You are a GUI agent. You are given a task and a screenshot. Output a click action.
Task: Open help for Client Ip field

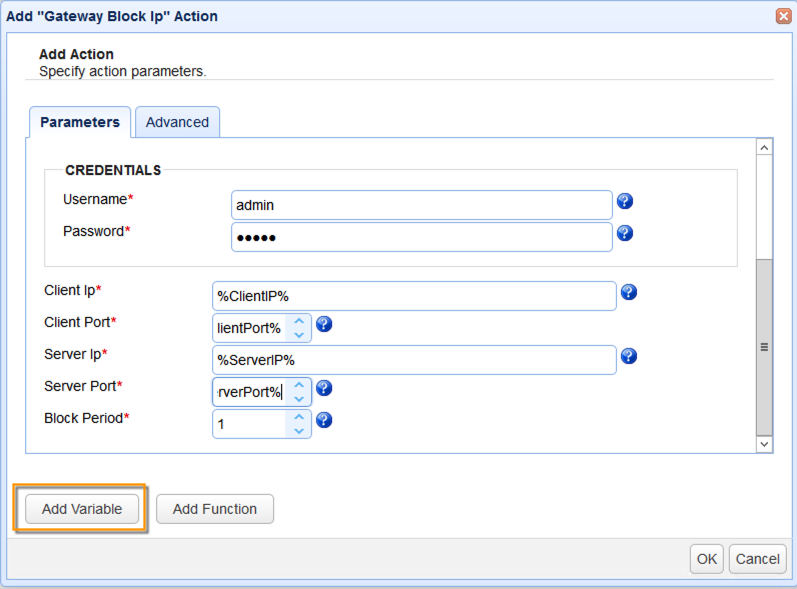click(x=629, y=292)
